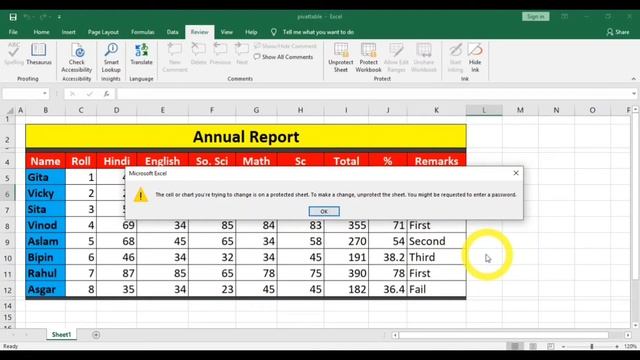Click the formula bar Enter checkmark
Viewport: 640px width, 360px height.
pyautogui.click(x=89, y=94)
